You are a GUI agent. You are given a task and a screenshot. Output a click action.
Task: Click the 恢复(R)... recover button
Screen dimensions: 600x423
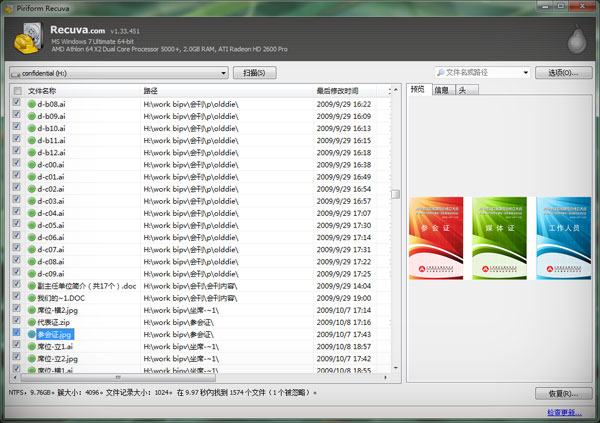(x=563, y=394)
